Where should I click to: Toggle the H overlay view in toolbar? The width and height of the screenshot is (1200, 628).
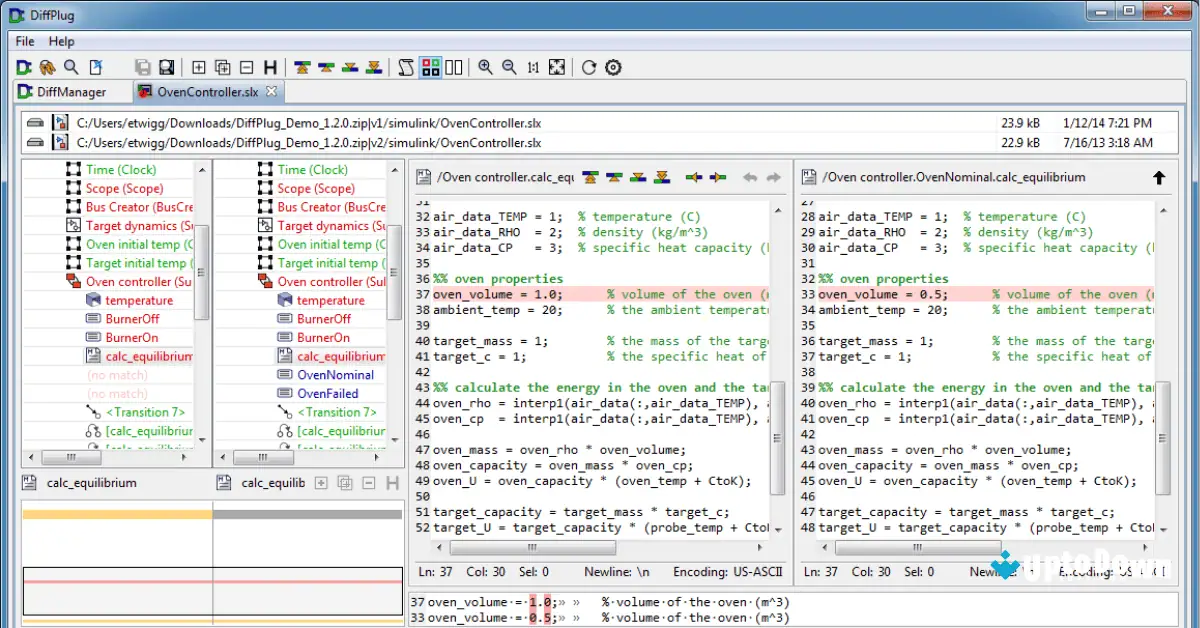click(269, 67)
